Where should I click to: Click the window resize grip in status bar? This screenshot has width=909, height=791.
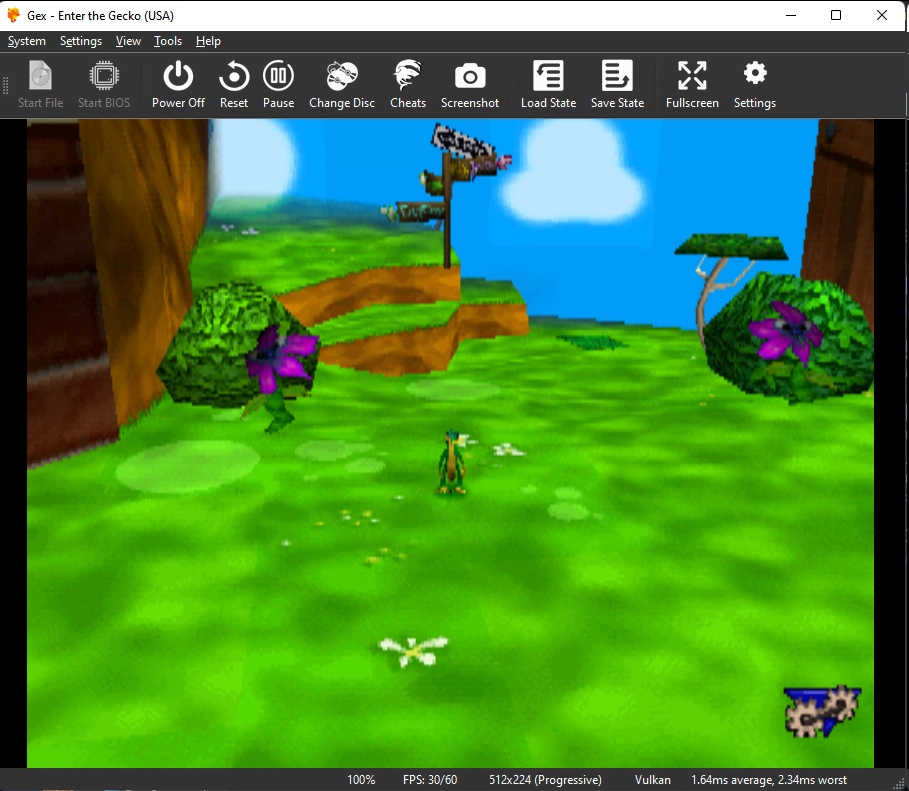point(899,784)
